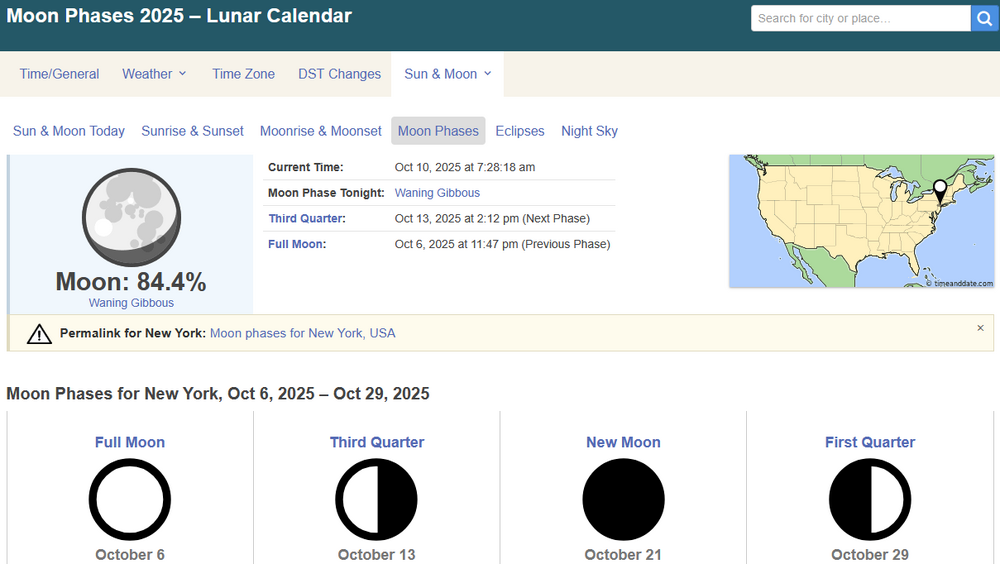The width and height of the screenshot is (1000, 564).
Task: Switch to the Eclipses subtab
Action: click(520, 131)
